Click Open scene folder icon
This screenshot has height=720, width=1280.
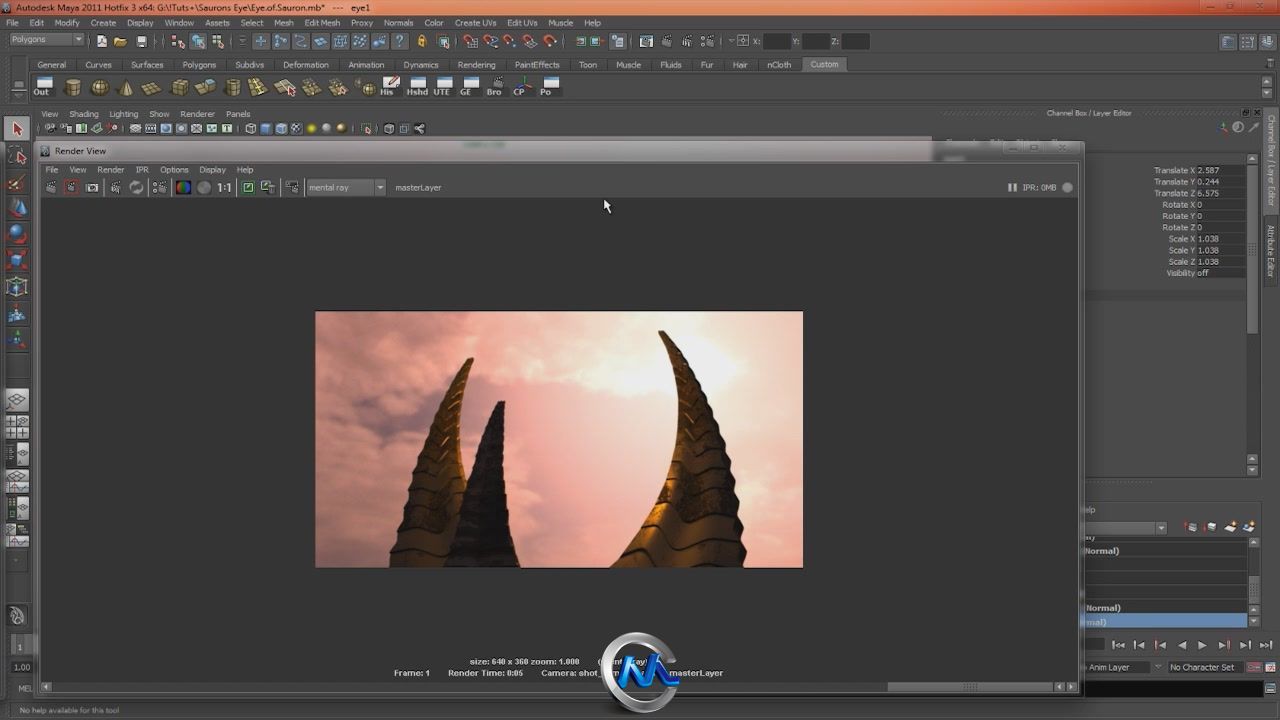tap(120, 41)
